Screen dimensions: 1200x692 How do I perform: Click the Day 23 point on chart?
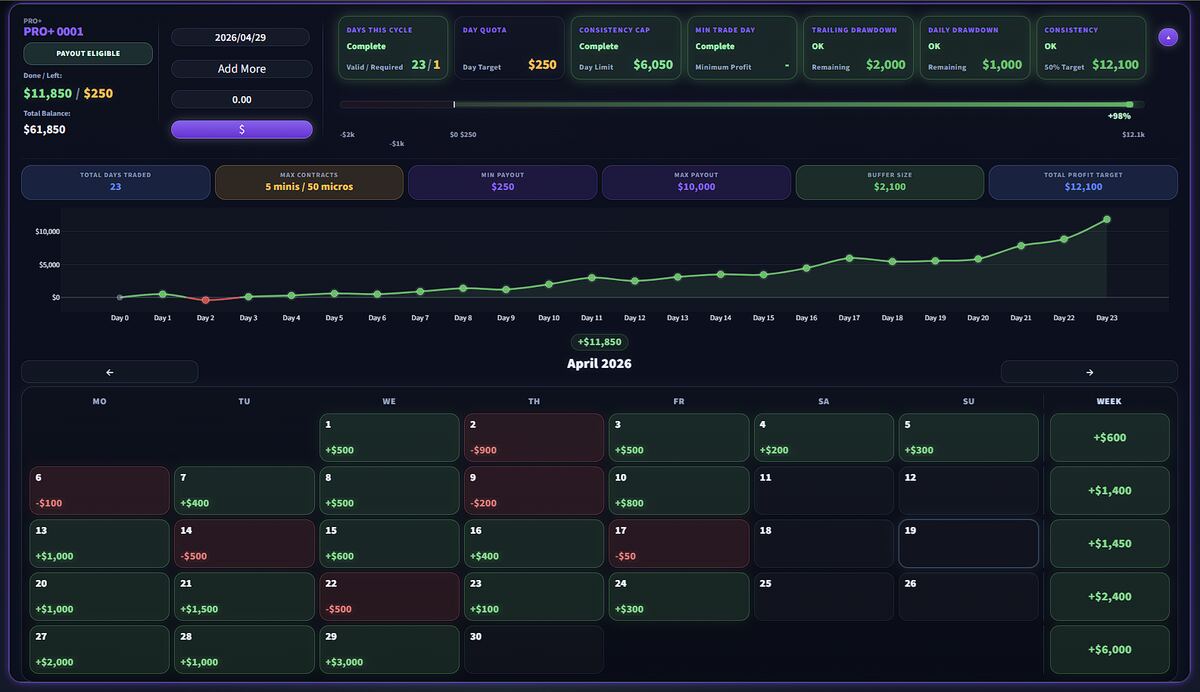point(1107,219)
